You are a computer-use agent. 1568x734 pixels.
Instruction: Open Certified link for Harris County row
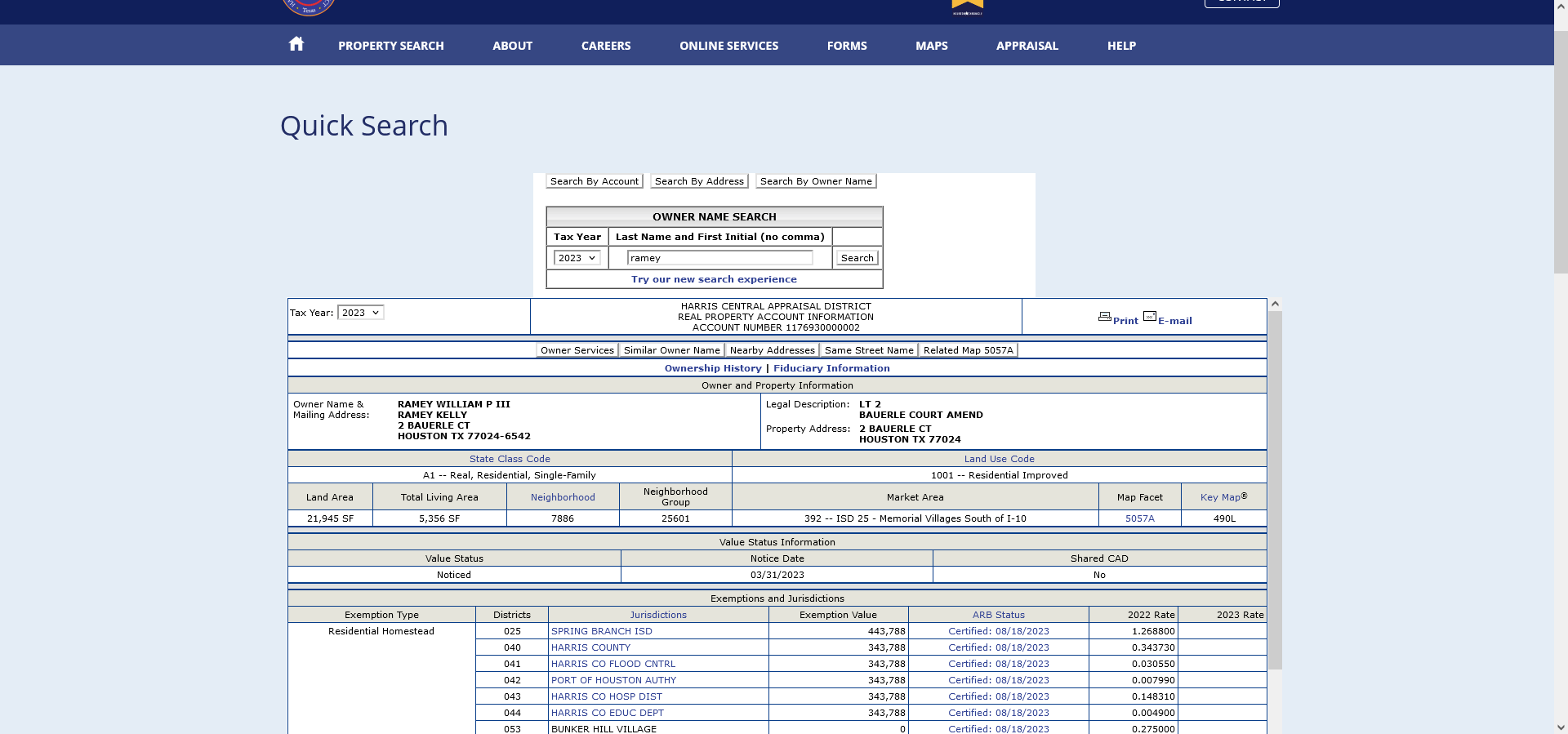[x=999, y=647]
